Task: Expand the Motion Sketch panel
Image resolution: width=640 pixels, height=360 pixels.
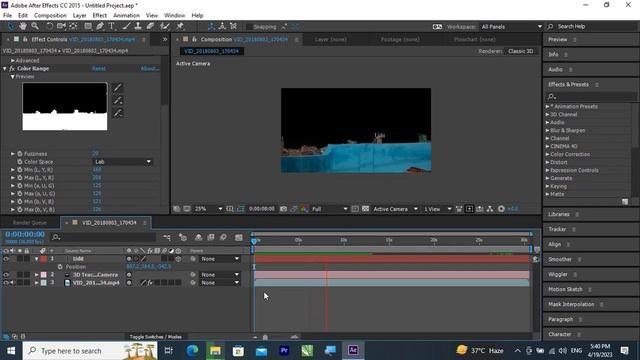Action: pos(565,289)
